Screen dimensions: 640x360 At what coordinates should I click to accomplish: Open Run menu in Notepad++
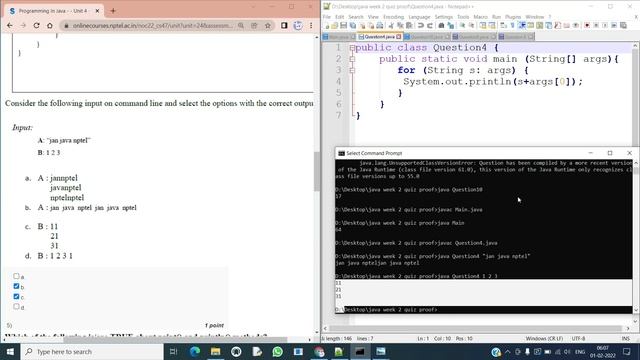496,17
